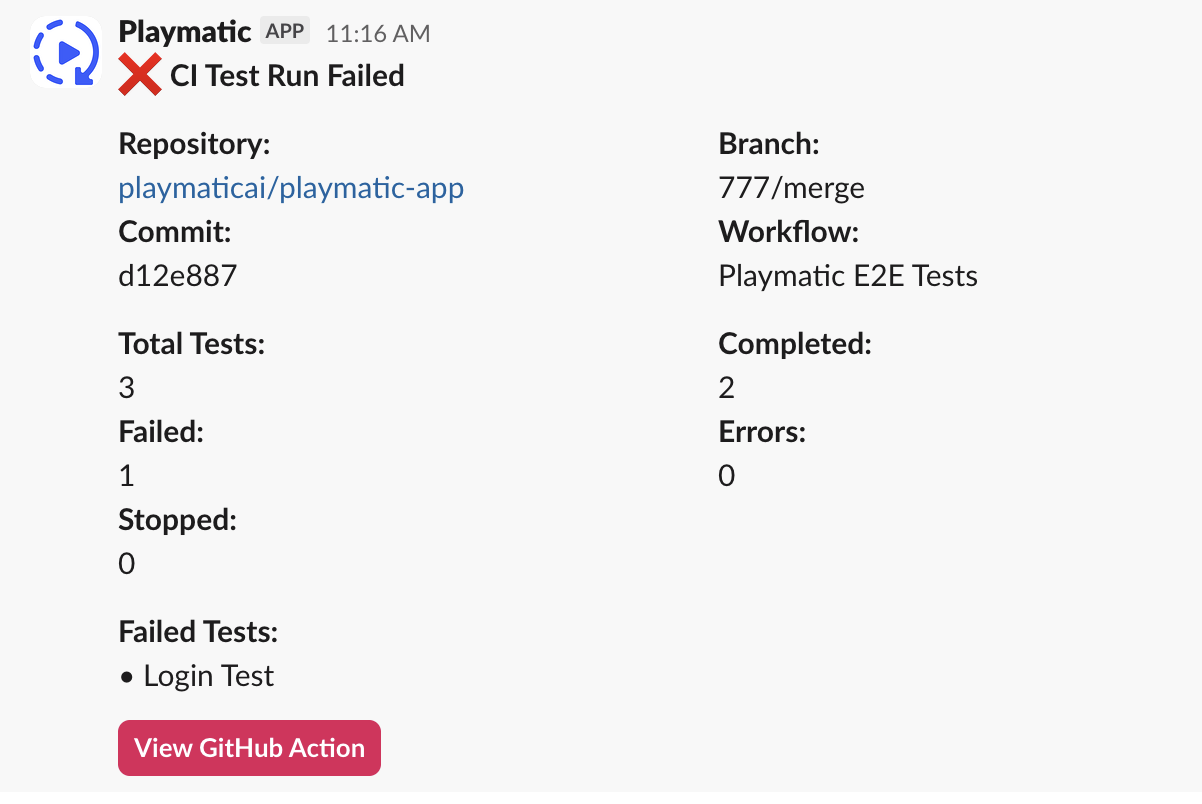The width and height of the screenshot is (1202, 804).
Task: Click the branch name 777/merge
Action: click(791, 188)
